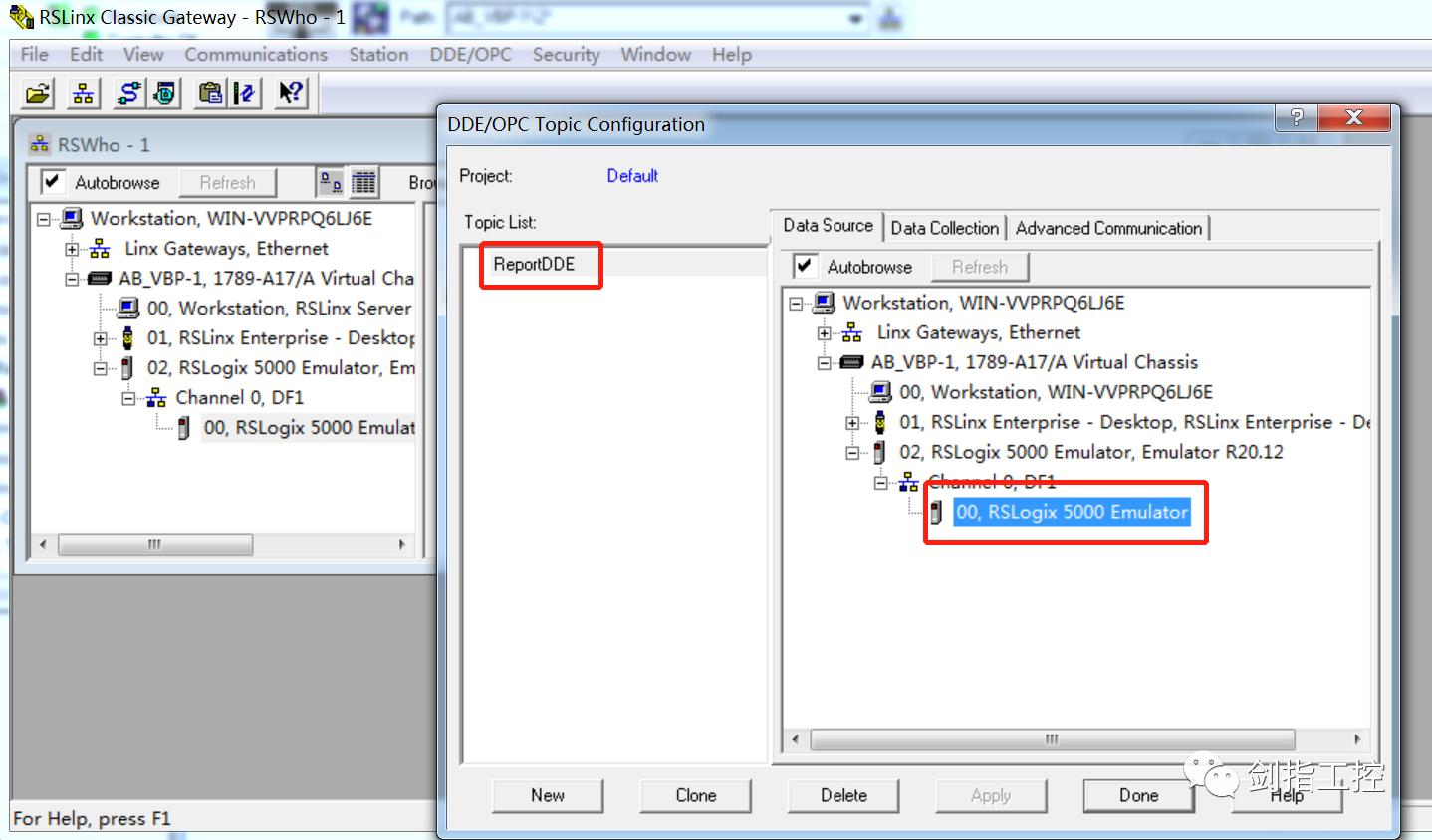Select the ReportDDE topic in Topic List

coord(535,264)
